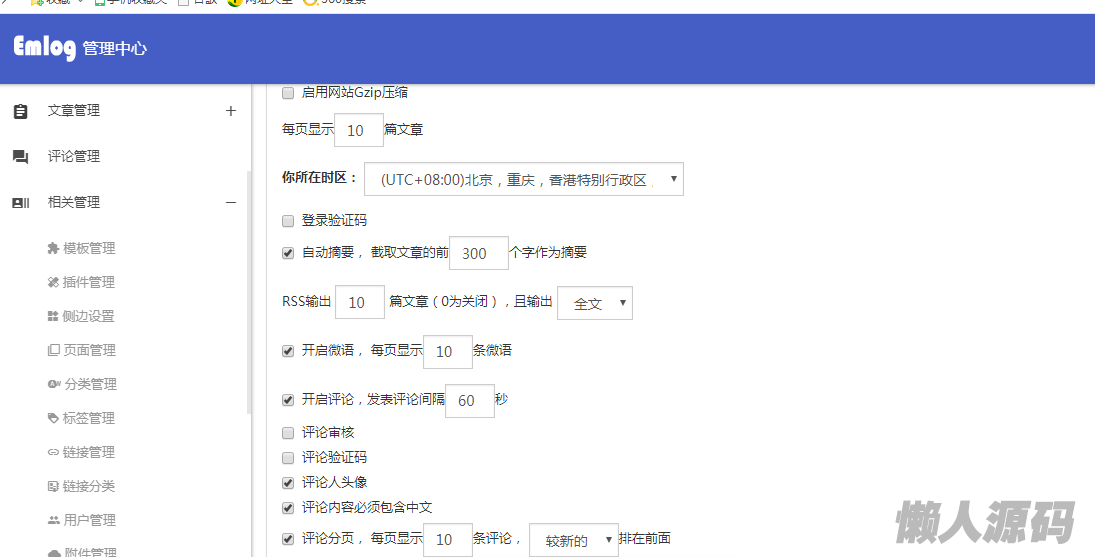Image resolution: width=1095 pixels, height=557 pixels.
Task: Click the 管理中心 header title
Action: tap(115, 49)
